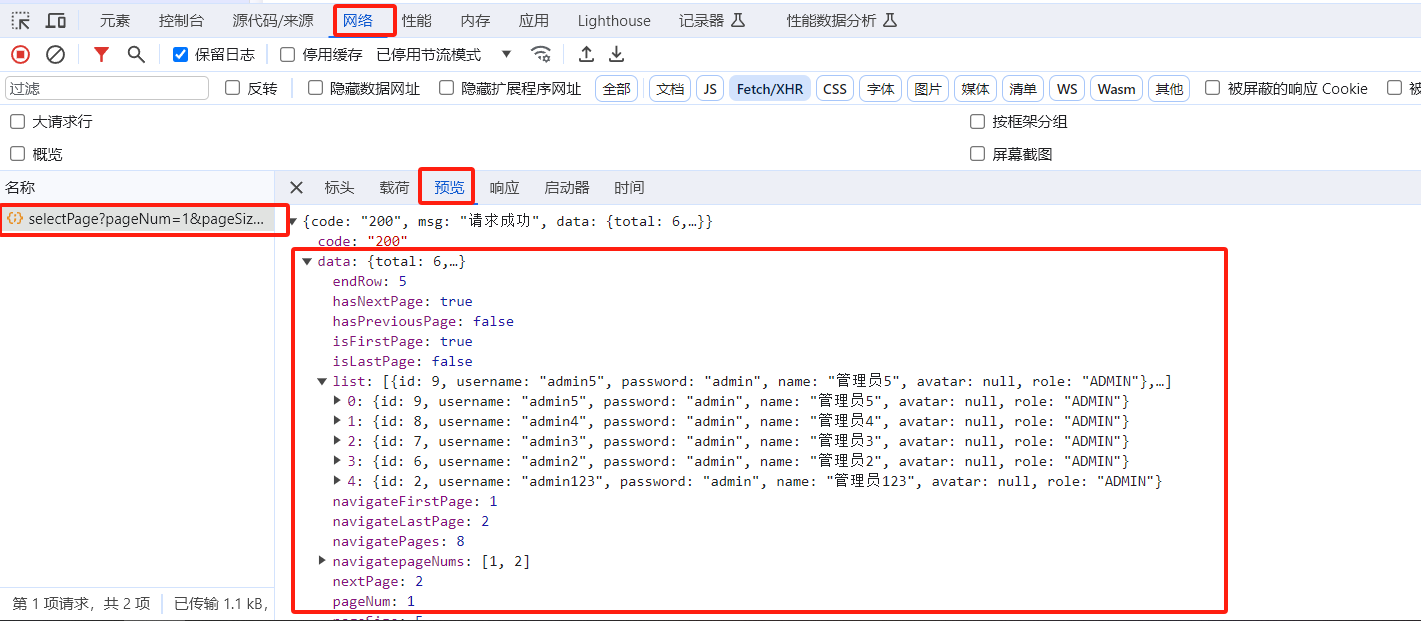This screenshot has width=1421, height=621.
Task: Enable the 大请求行 checkbox
Action: 17,121
